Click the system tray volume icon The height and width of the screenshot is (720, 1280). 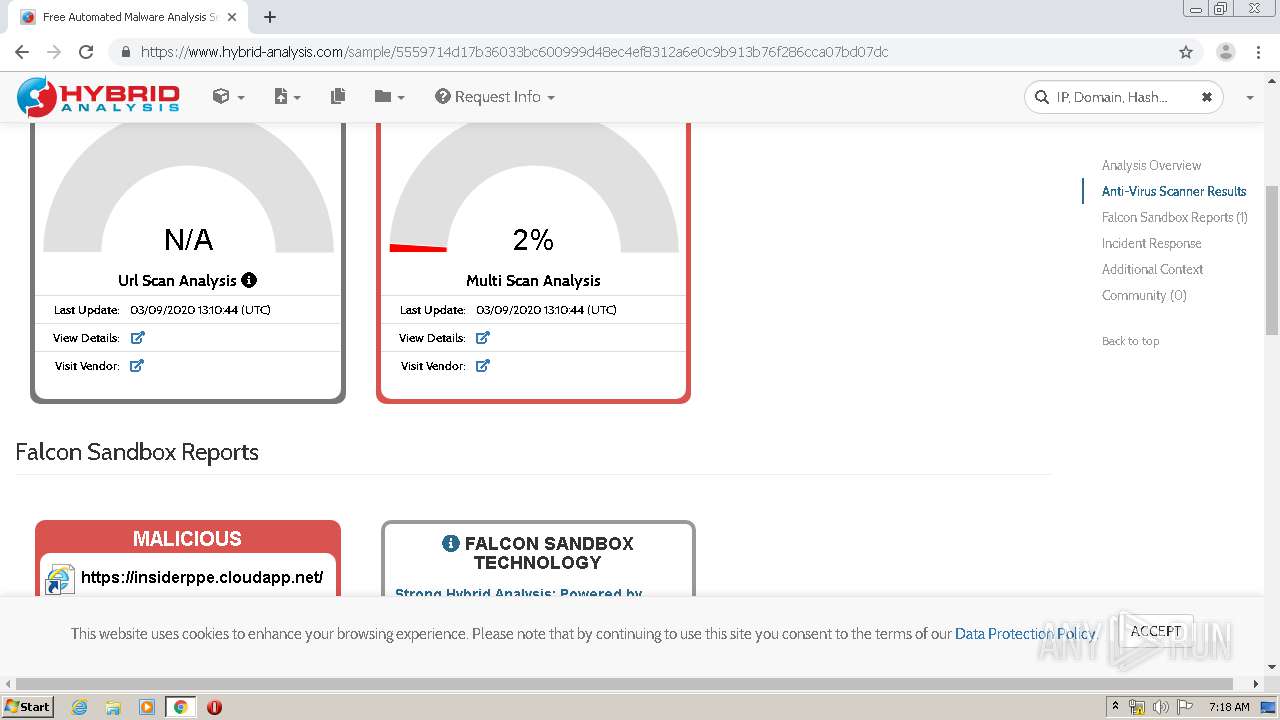pyautogui.click(x=1161, y=707)
